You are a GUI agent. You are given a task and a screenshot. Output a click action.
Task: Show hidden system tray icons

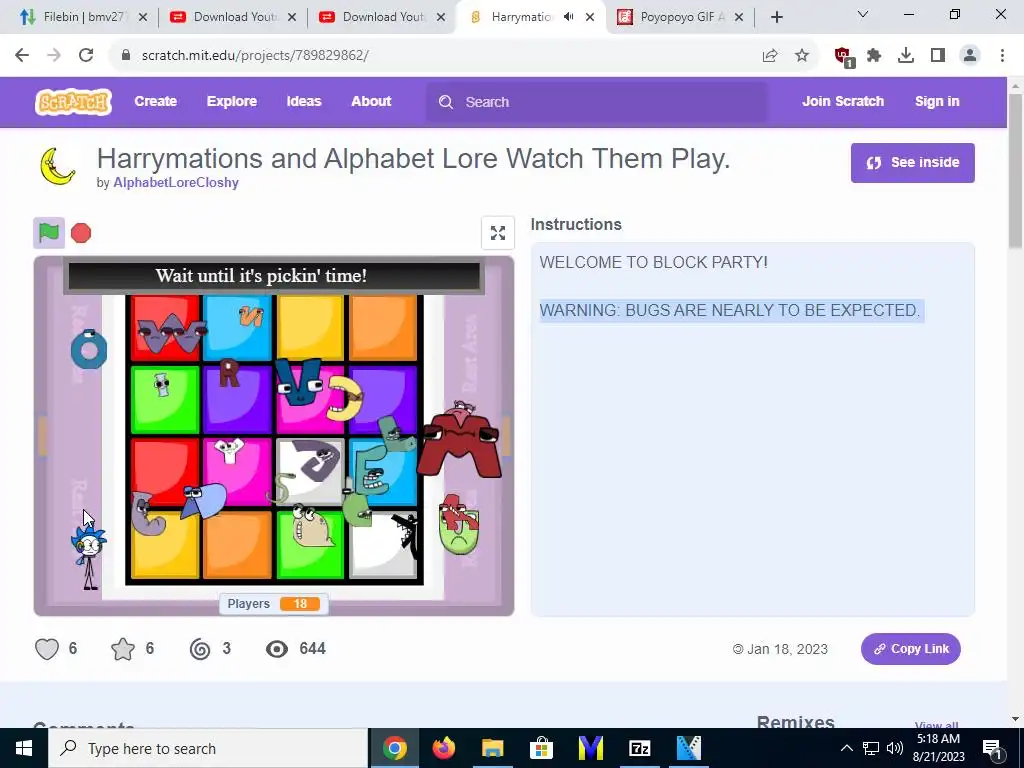pyautogui.click(x=846, y=748)
